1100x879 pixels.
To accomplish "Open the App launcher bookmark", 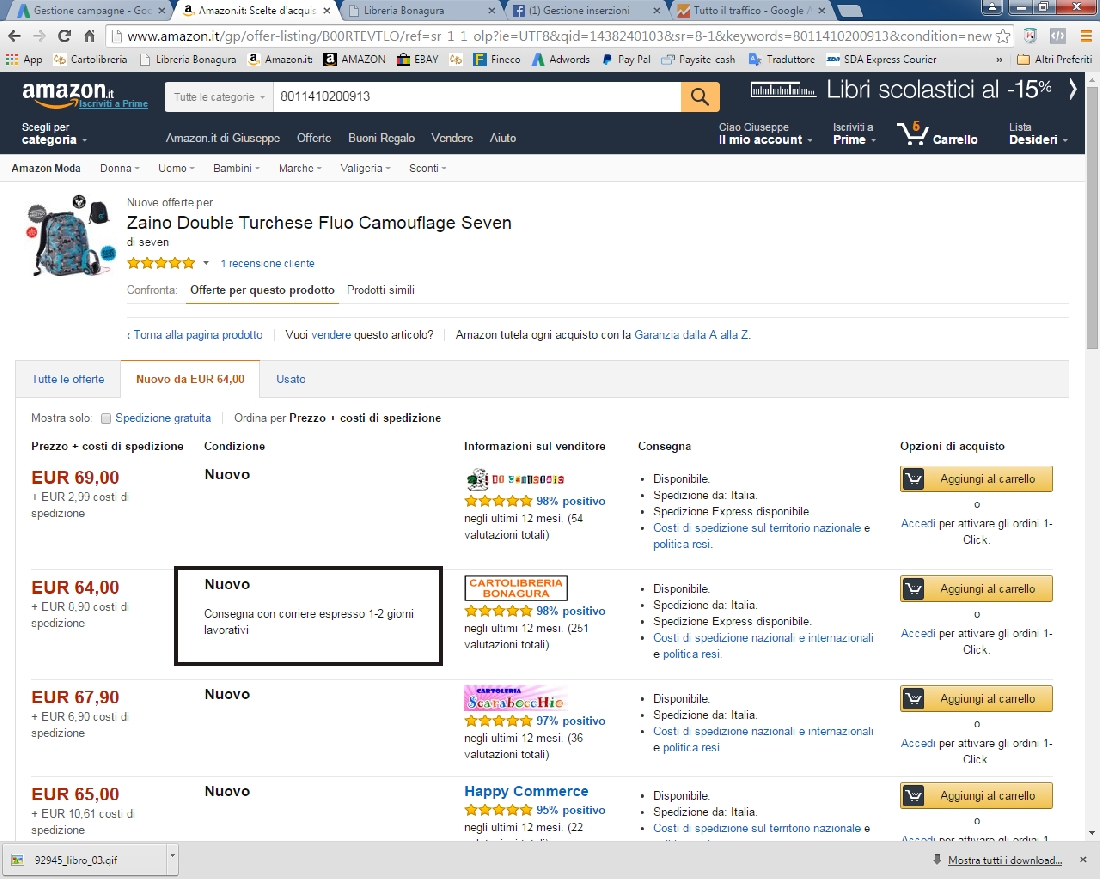I will [25, 60].
